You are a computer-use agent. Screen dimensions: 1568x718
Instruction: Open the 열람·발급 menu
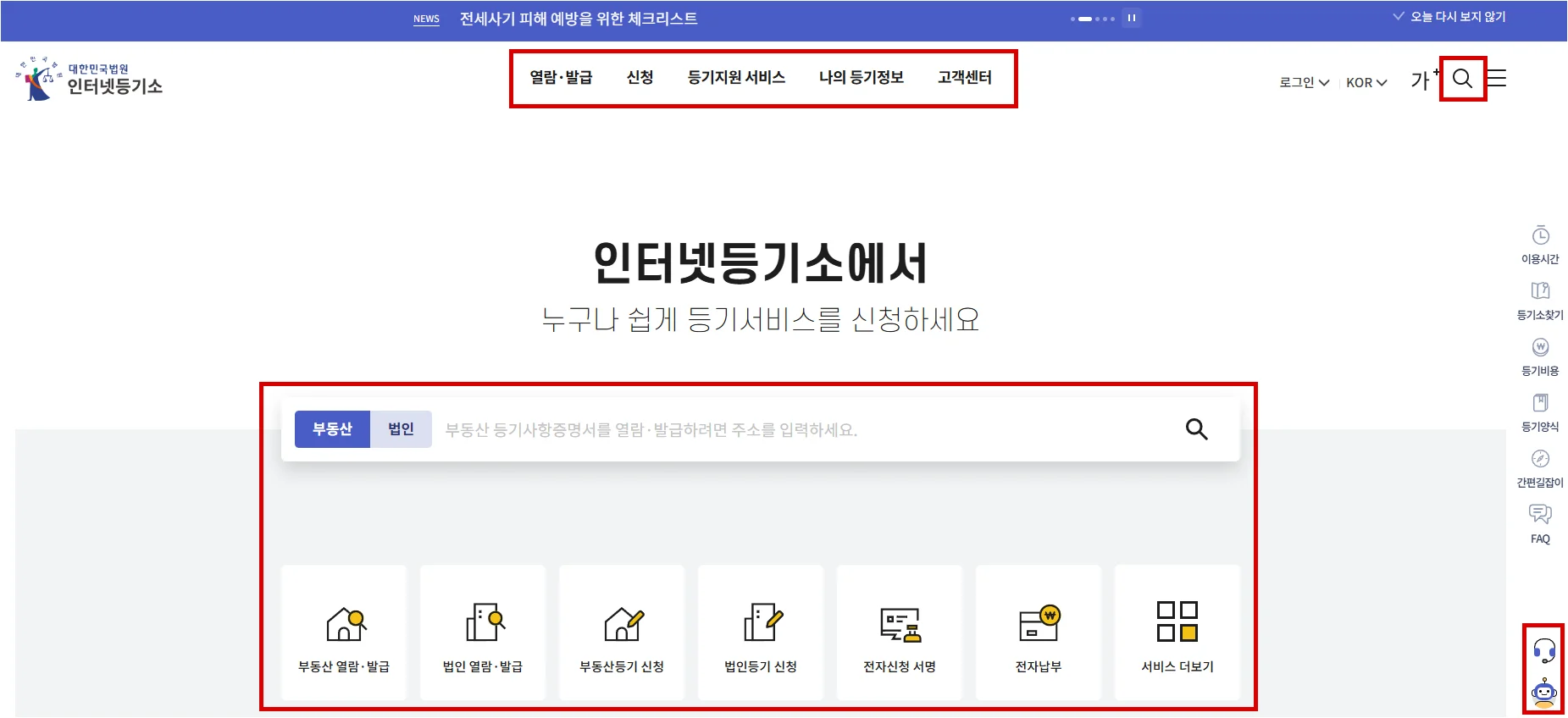tap(561, 77)
